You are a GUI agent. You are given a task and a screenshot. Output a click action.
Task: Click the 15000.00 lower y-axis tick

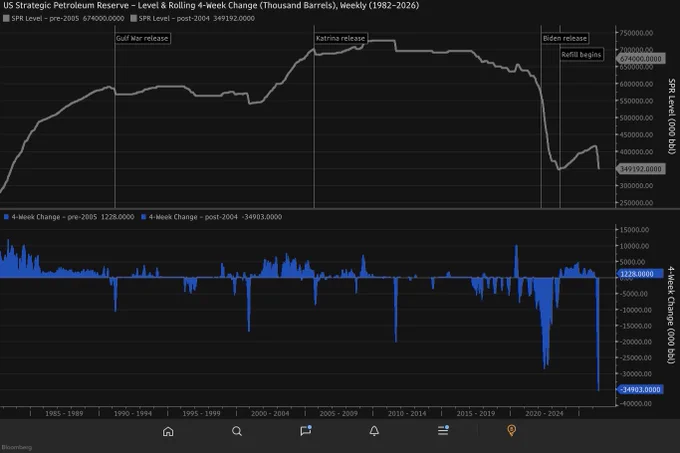634,230
